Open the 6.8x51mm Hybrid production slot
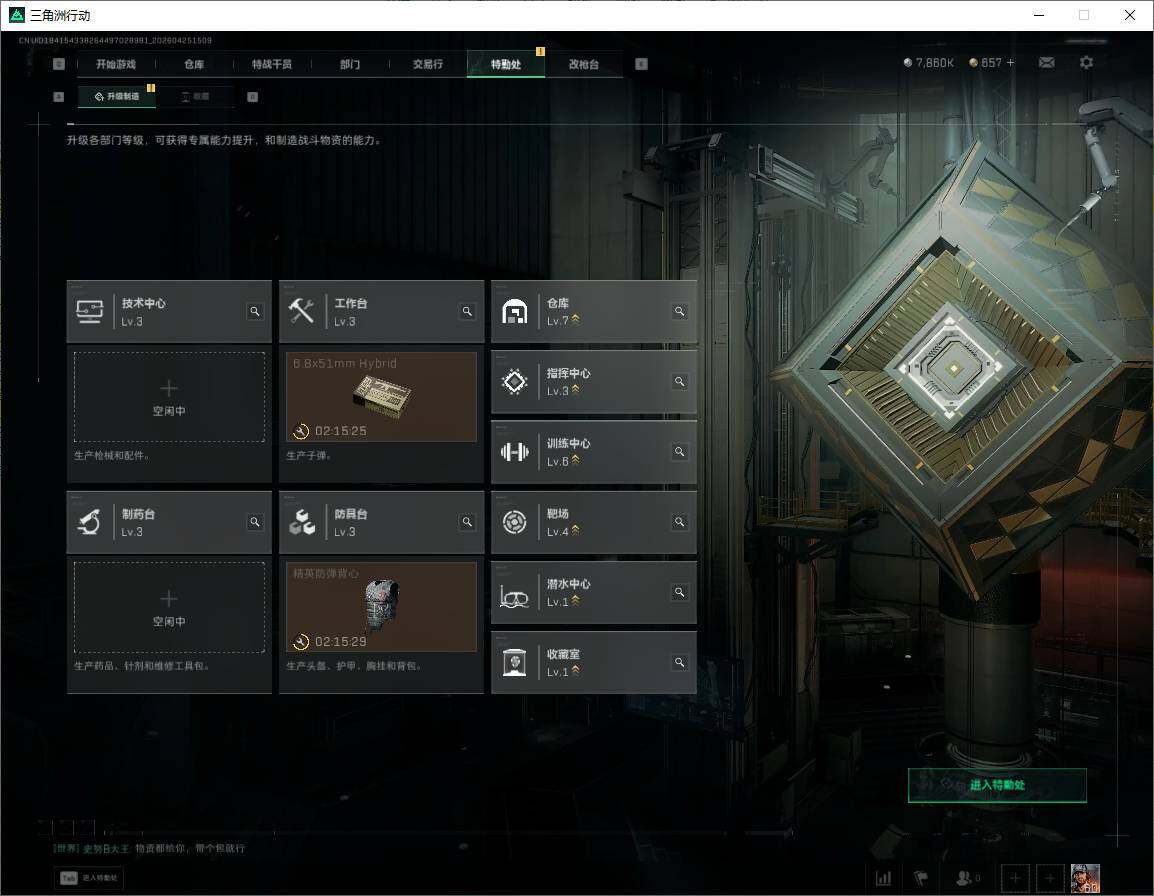 [381, 397]
